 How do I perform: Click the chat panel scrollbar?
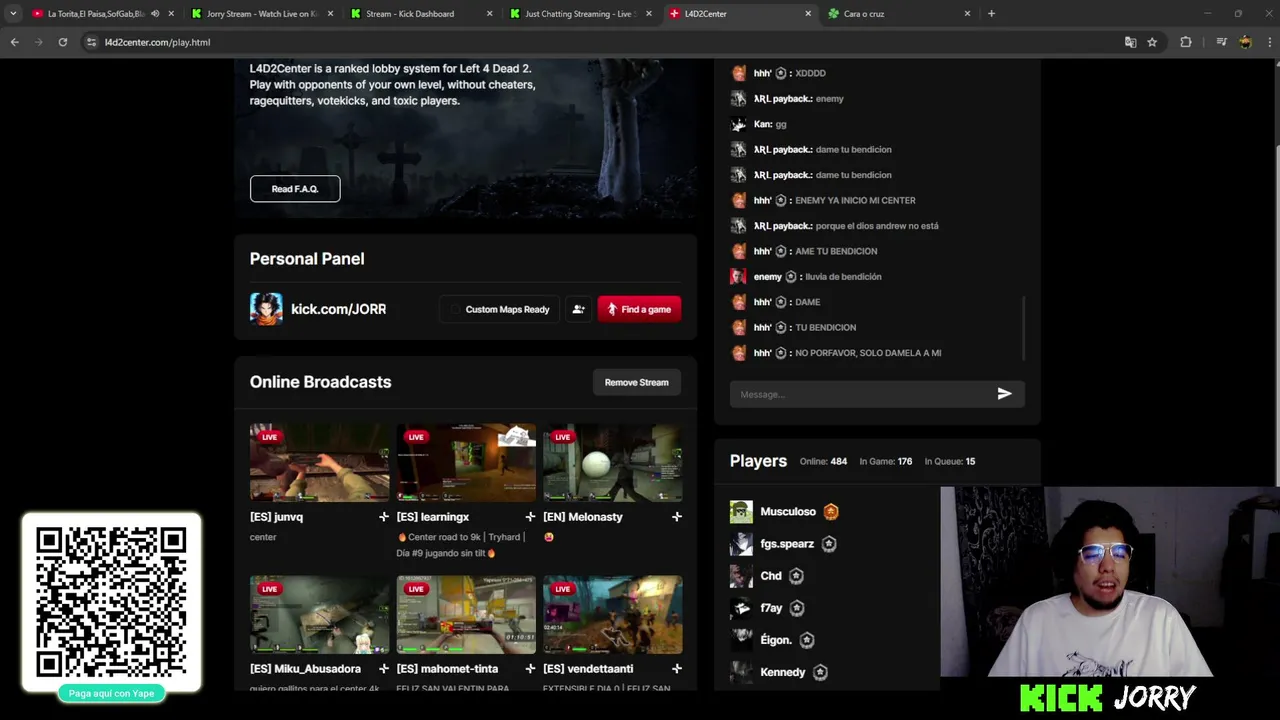tap(1023, 328)
